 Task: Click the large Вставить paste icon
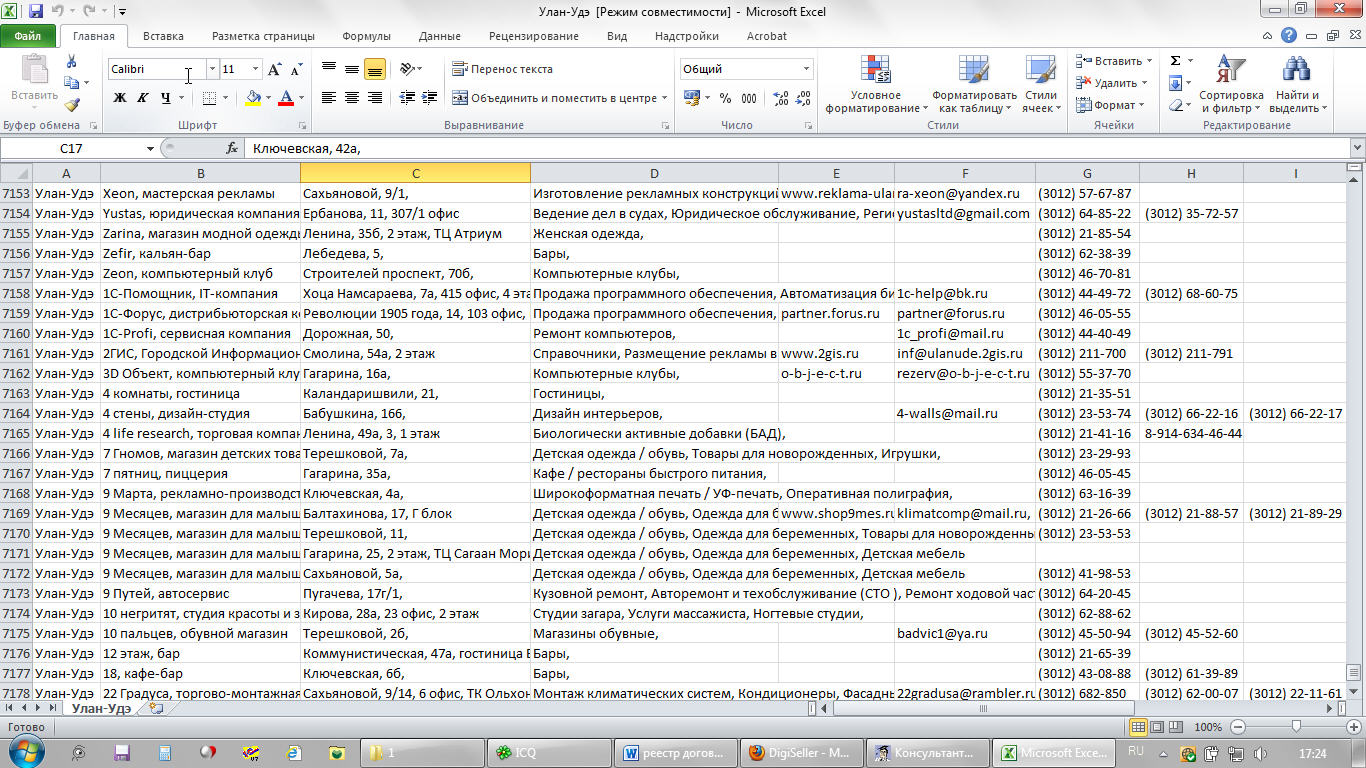[x=34, y=71]
